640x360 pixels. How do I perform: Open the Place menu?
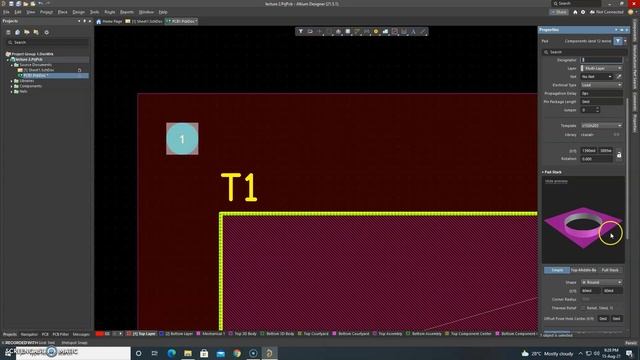[x=62, y=12]
